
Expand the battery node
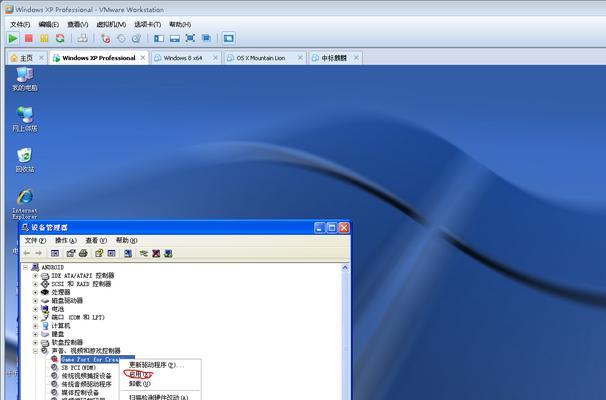click(35, 309)
